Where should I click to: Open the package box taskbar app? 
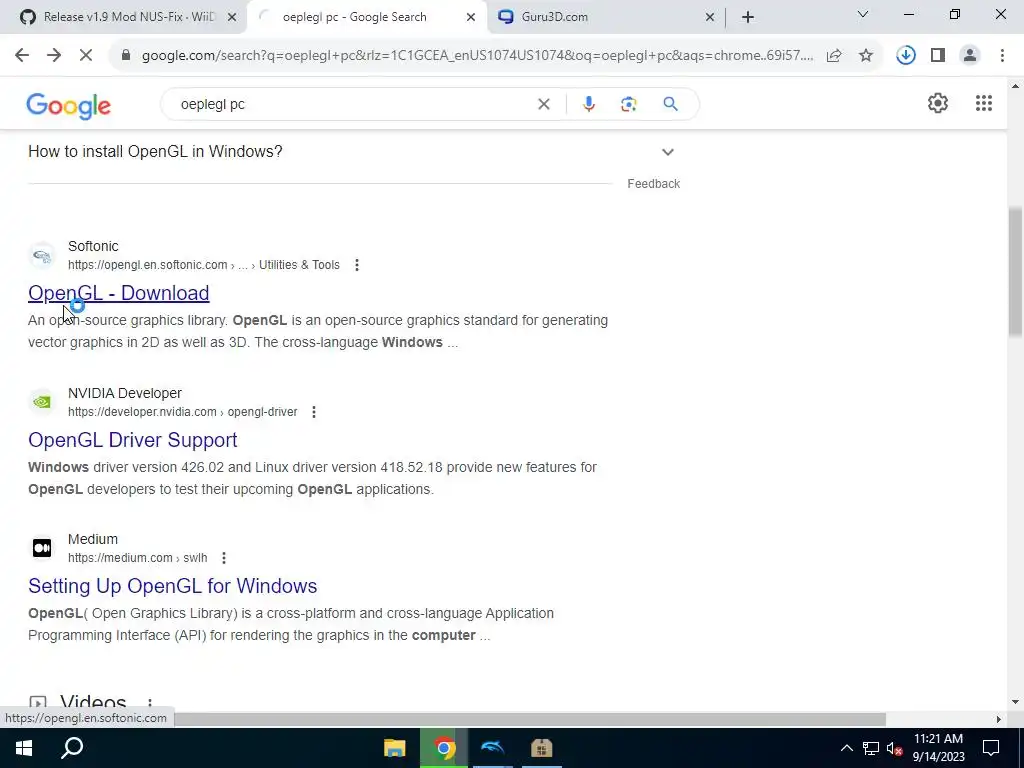coord(541,748)
